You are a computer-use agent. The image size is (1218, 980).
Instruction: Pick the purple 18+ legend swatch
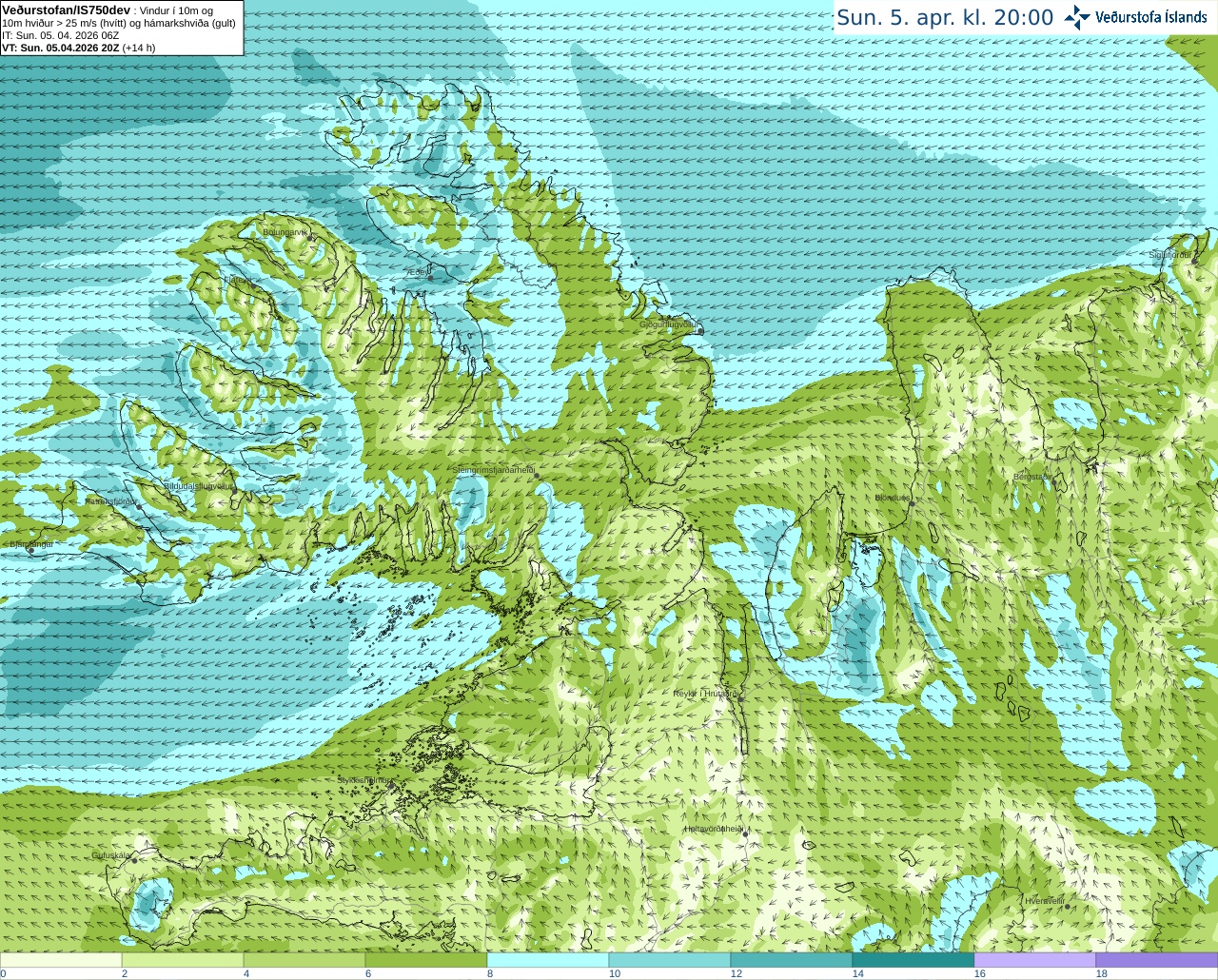pos(1157,960)
